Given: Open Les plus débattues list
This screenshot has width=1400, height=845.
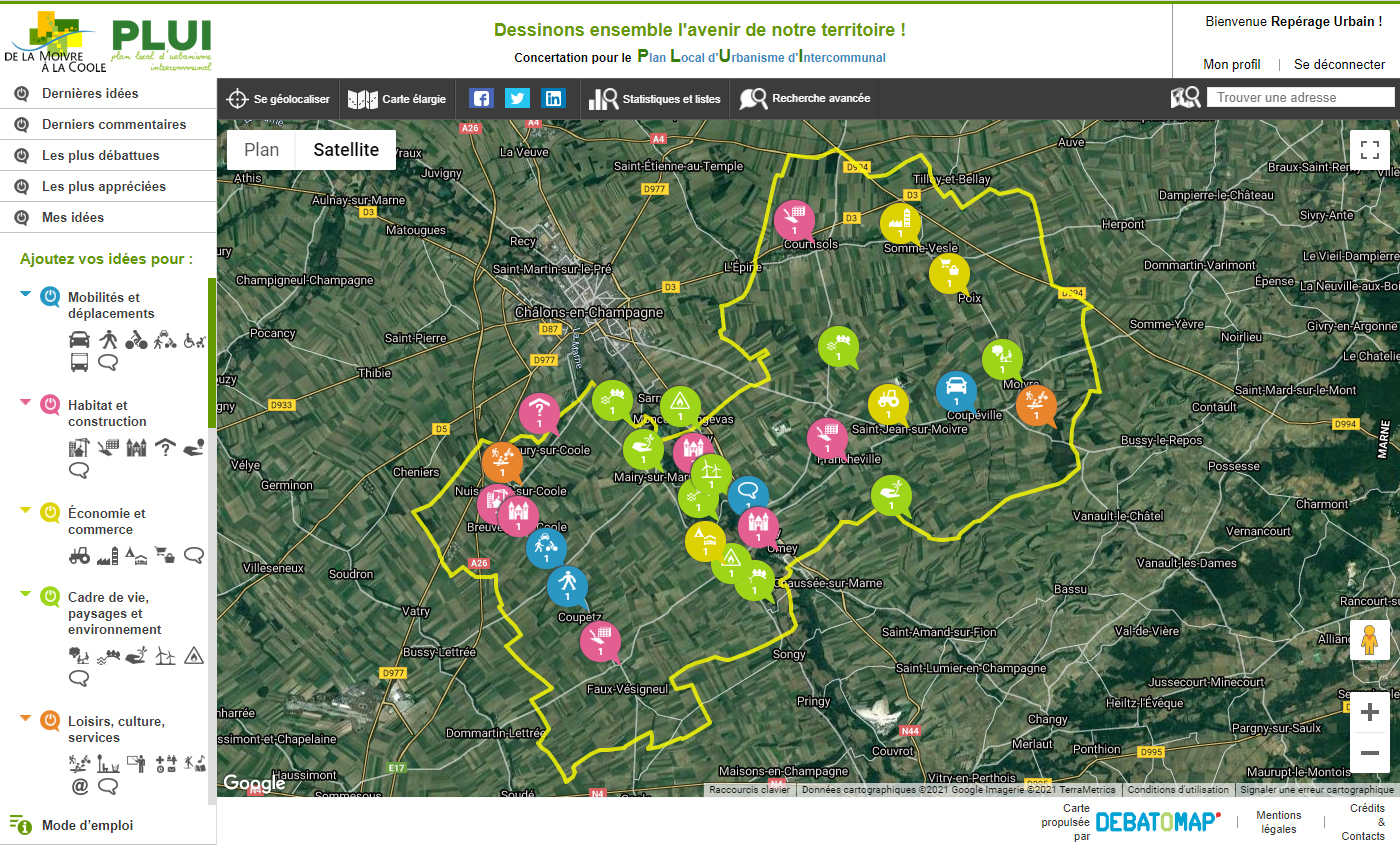Looking at the screenshot, I should [x=100, y=156].
